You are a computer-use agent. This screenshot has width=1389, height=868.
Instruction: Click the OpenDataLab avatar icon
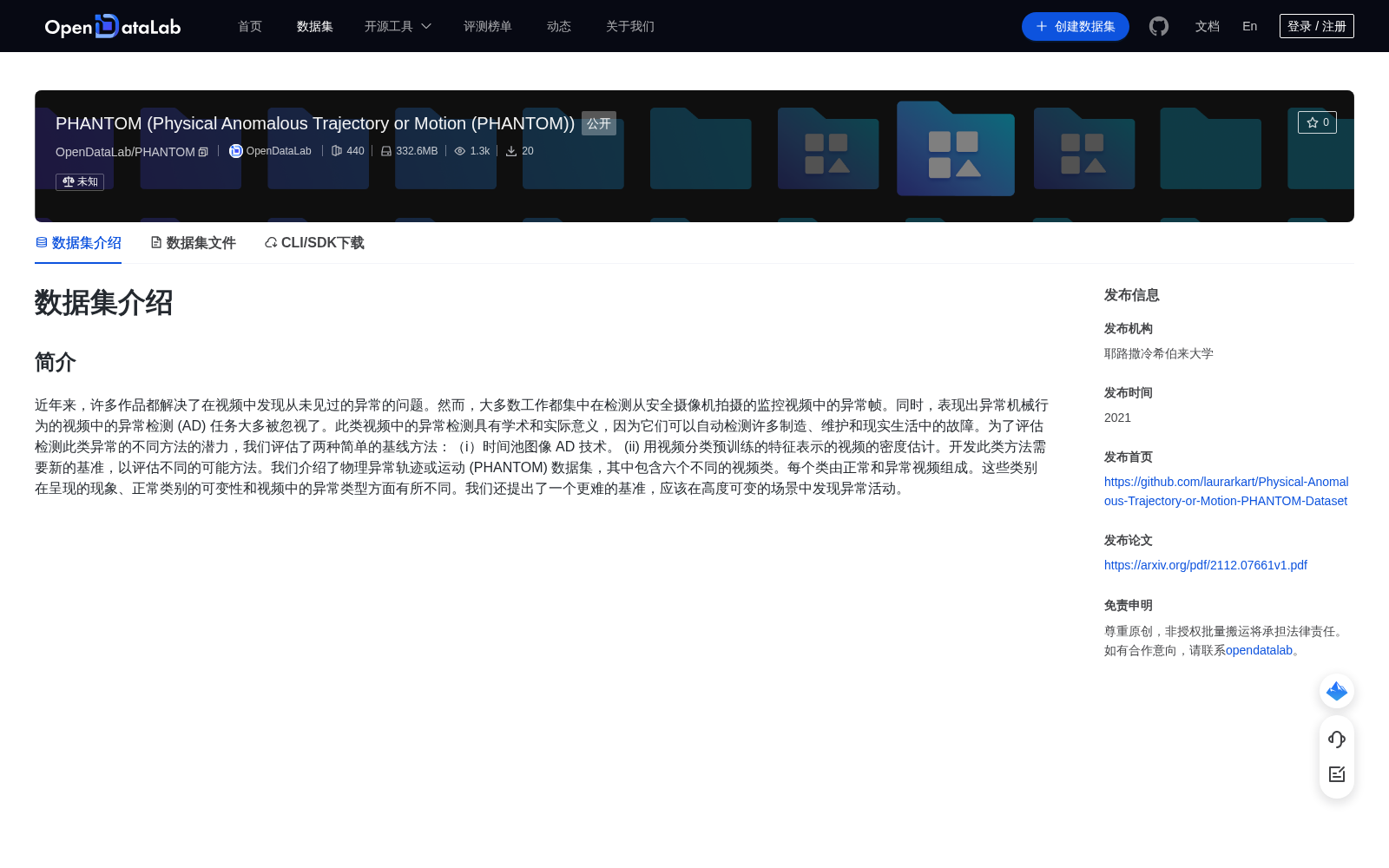pyautogui.click(x=235, y=151)
